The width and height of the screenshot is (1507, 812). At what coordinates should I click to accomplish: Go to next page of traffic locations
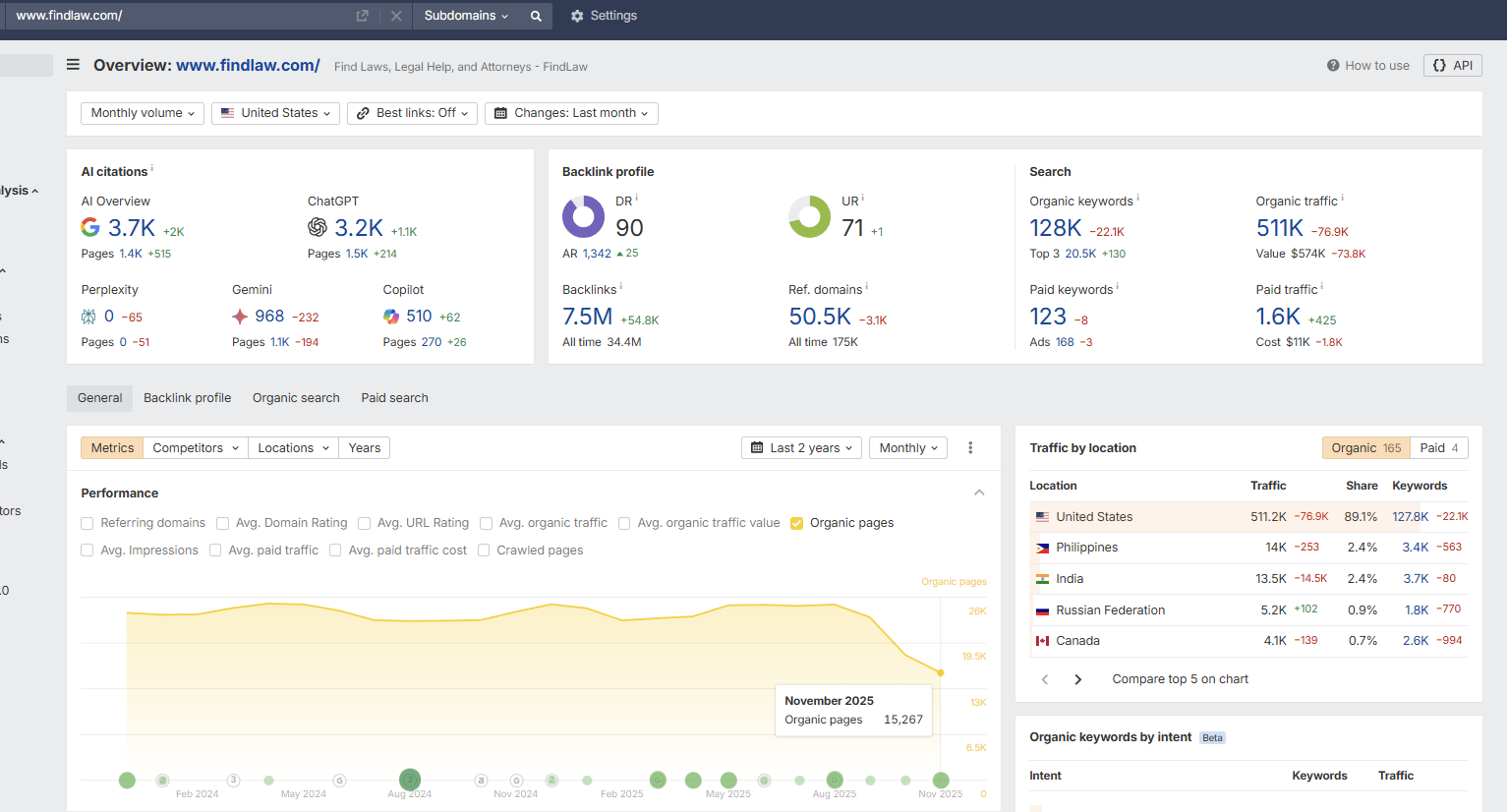coord(1078,679)
